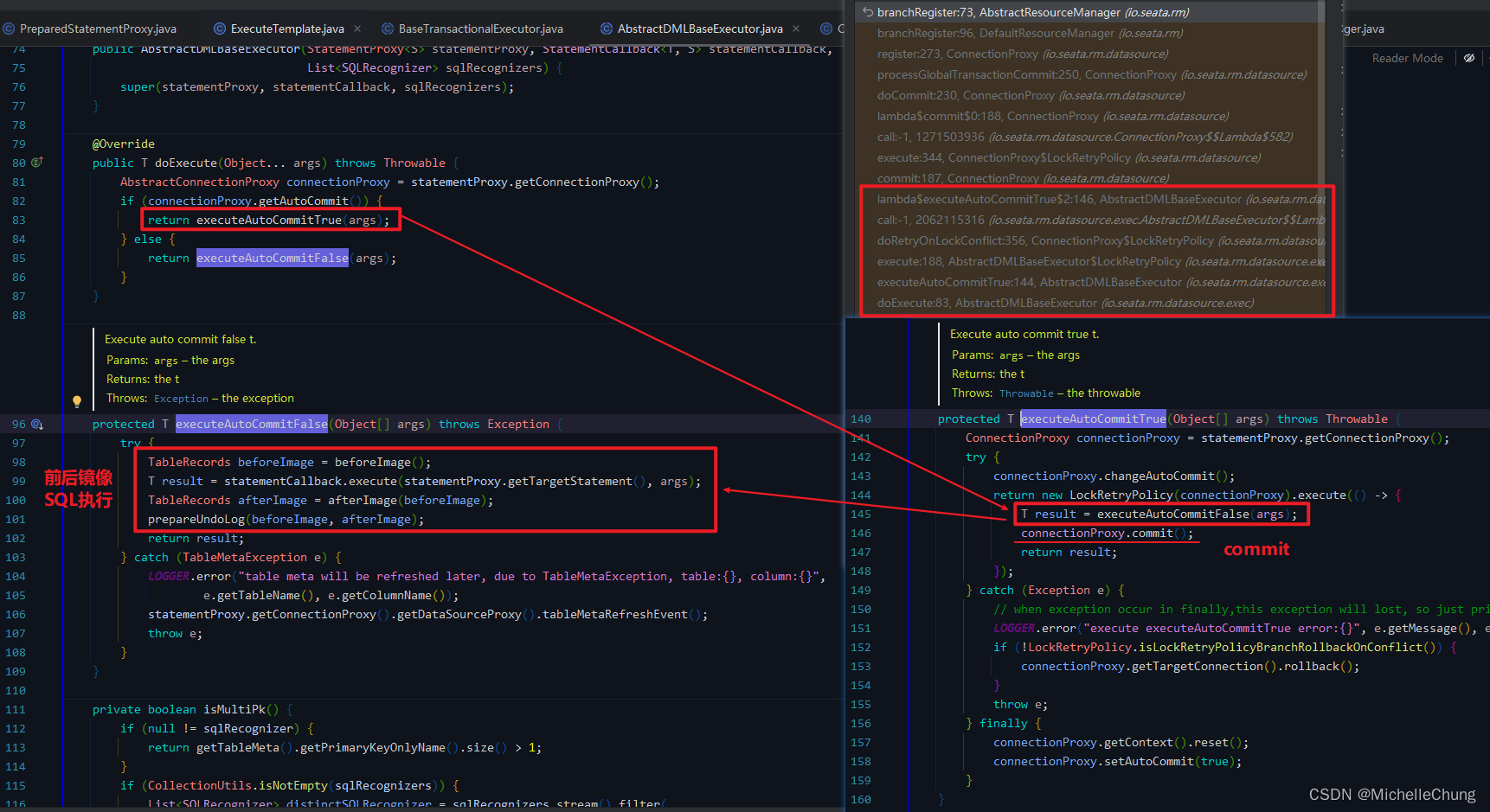
Task: Click line number 145 in the right gutter
Action: coord(861,514)
